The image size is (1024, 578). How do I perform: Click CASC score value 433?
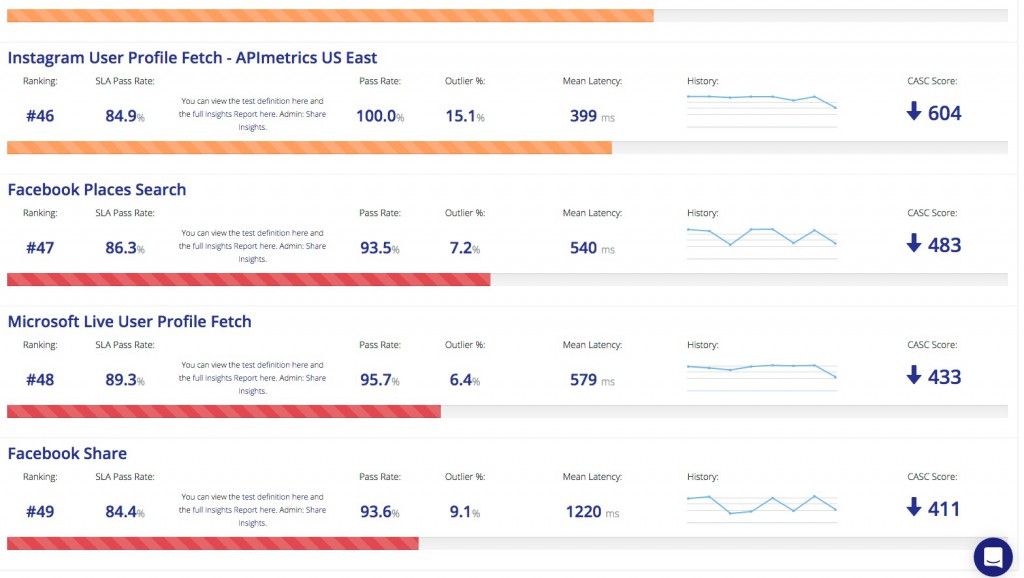(944, 377)
